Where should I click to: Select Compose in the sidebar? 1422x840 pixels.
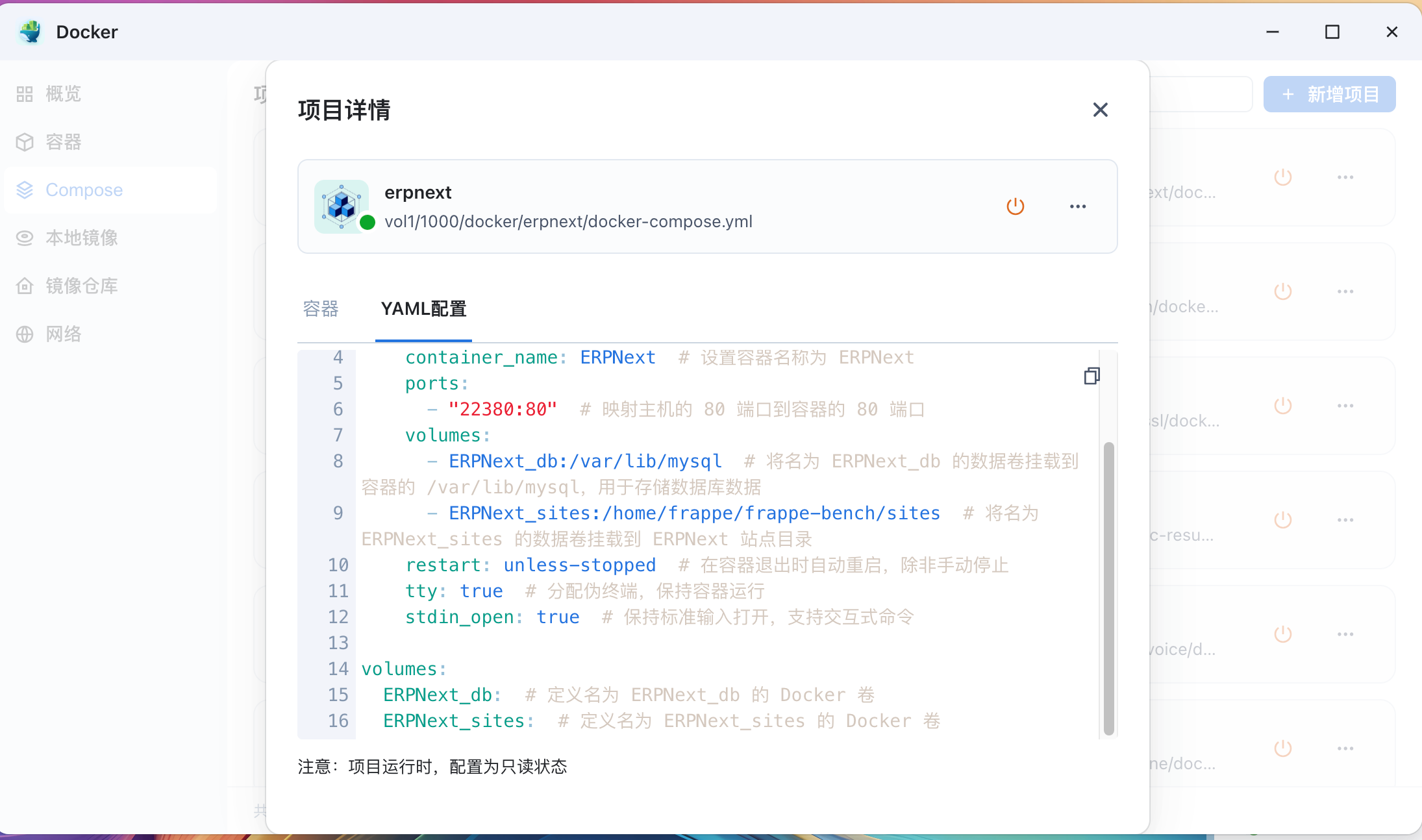click(x=84, y=190)
